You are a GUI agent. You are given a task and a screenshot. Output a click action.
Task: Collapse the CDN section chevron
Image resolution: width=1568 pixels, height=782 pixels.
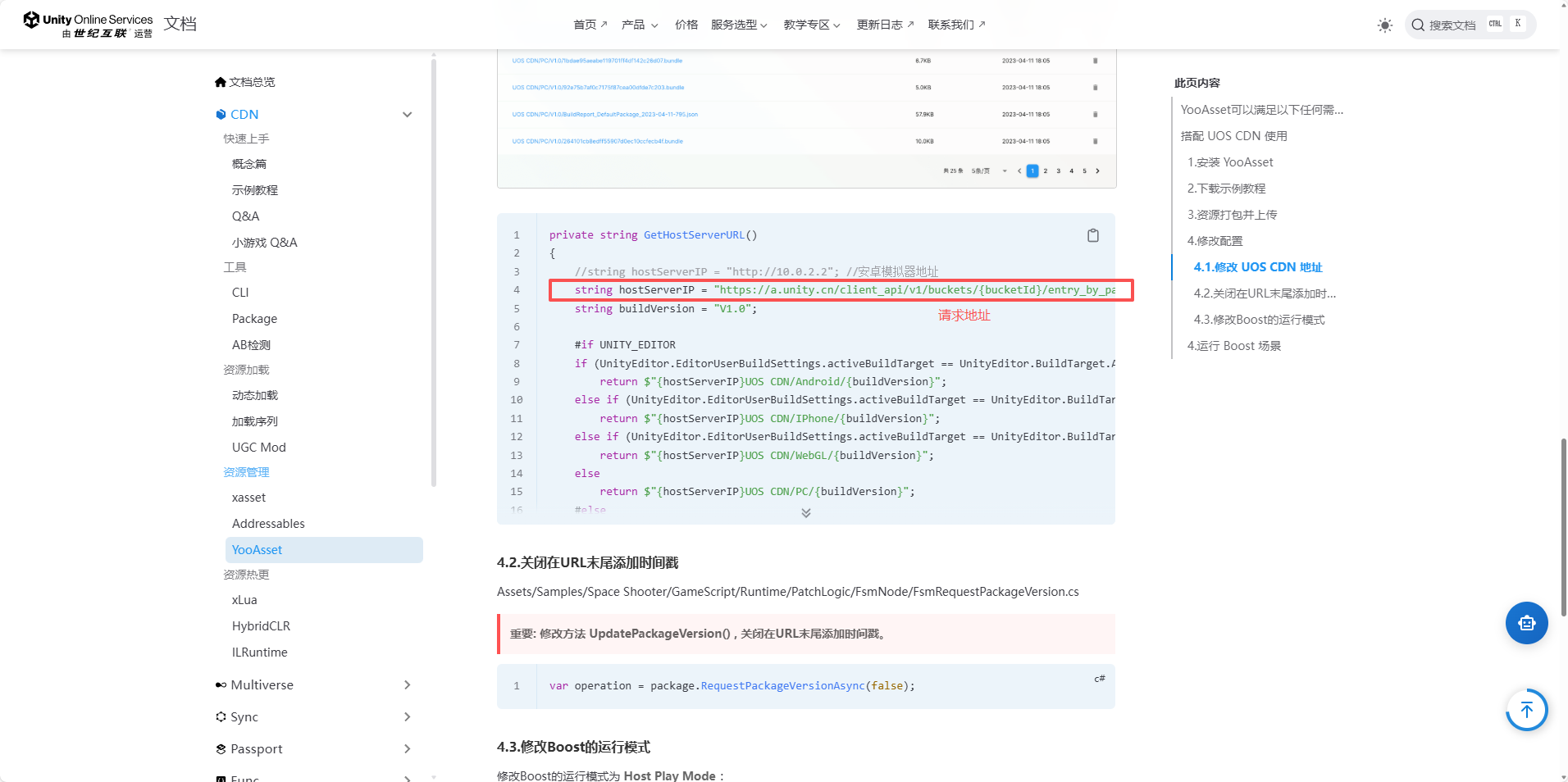tap(407, 115)
